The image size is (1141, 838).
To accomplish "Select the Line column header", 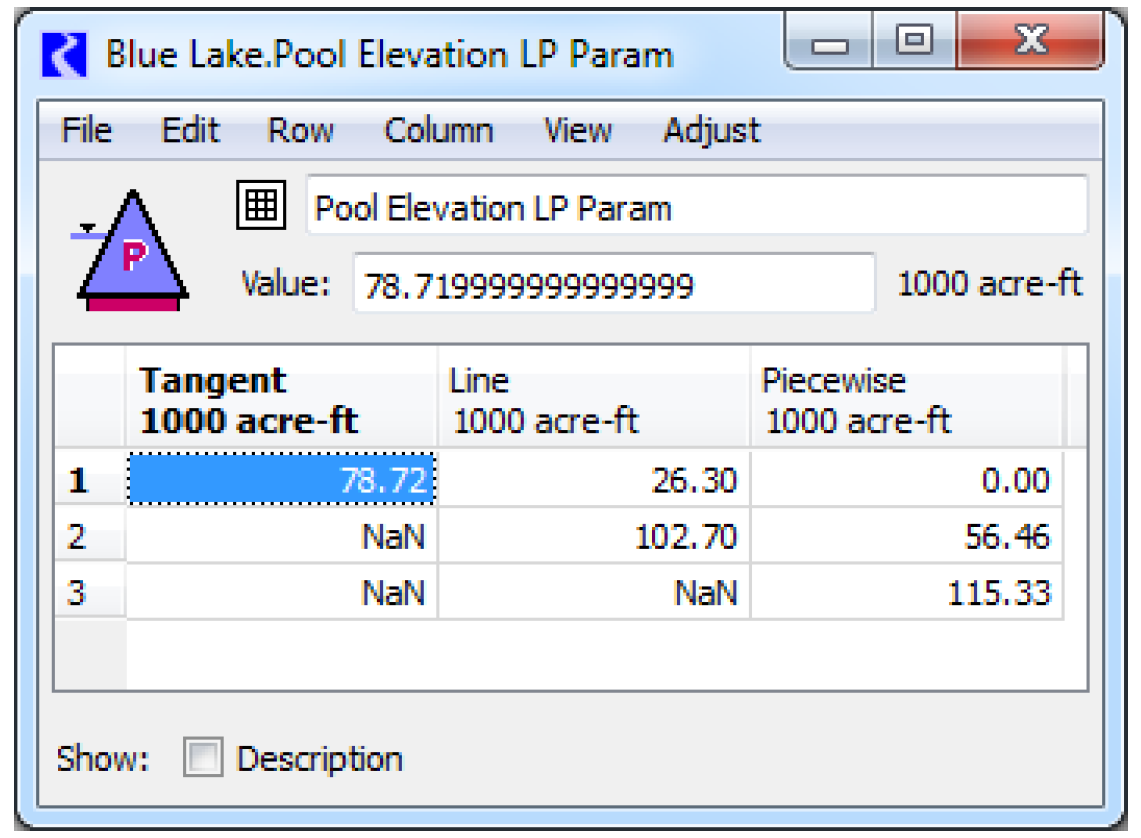I will click(x=593, y=400).
